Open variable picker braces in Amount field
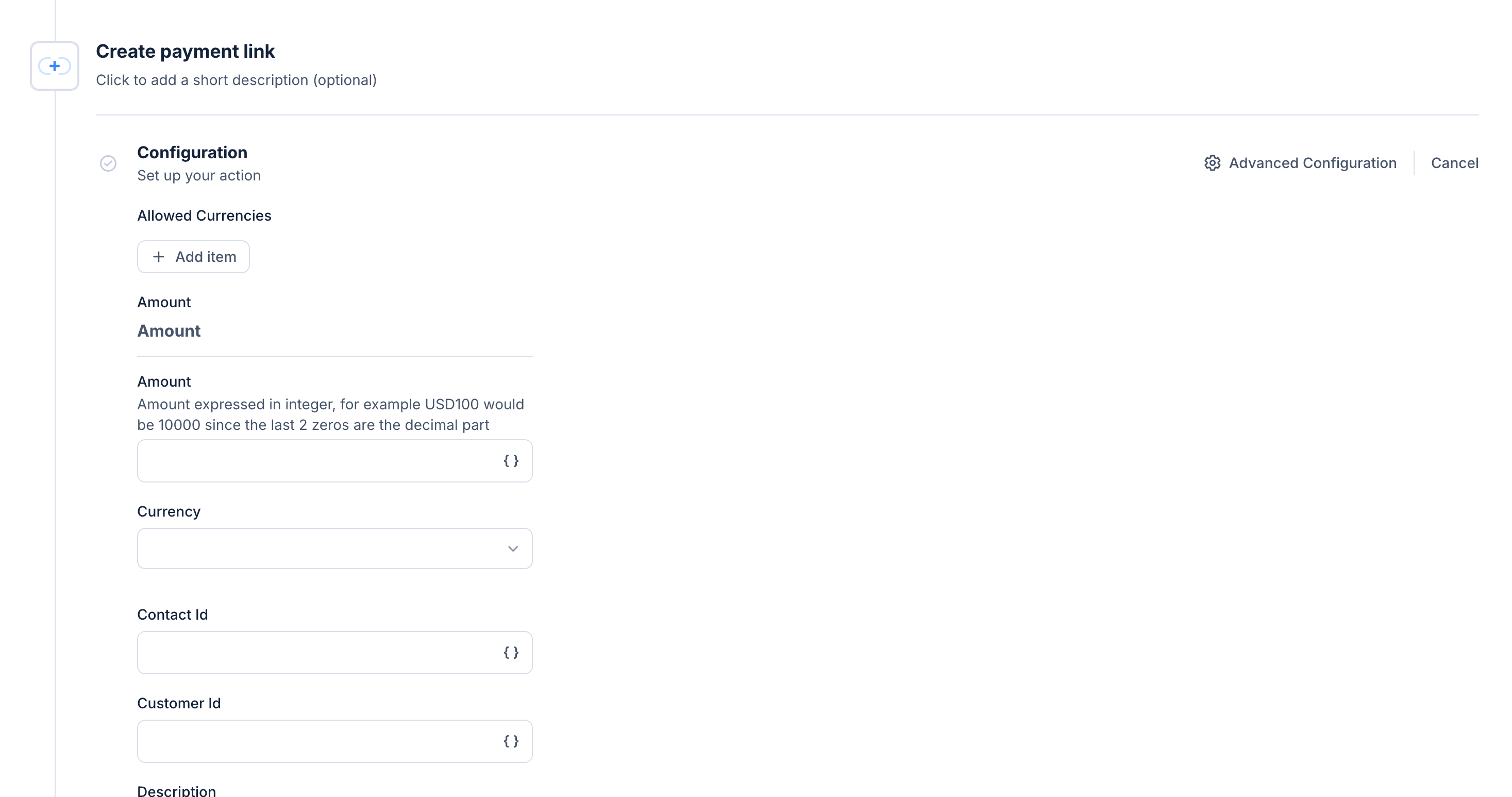Screen dimensions: 1512x797 coord(511,461)
